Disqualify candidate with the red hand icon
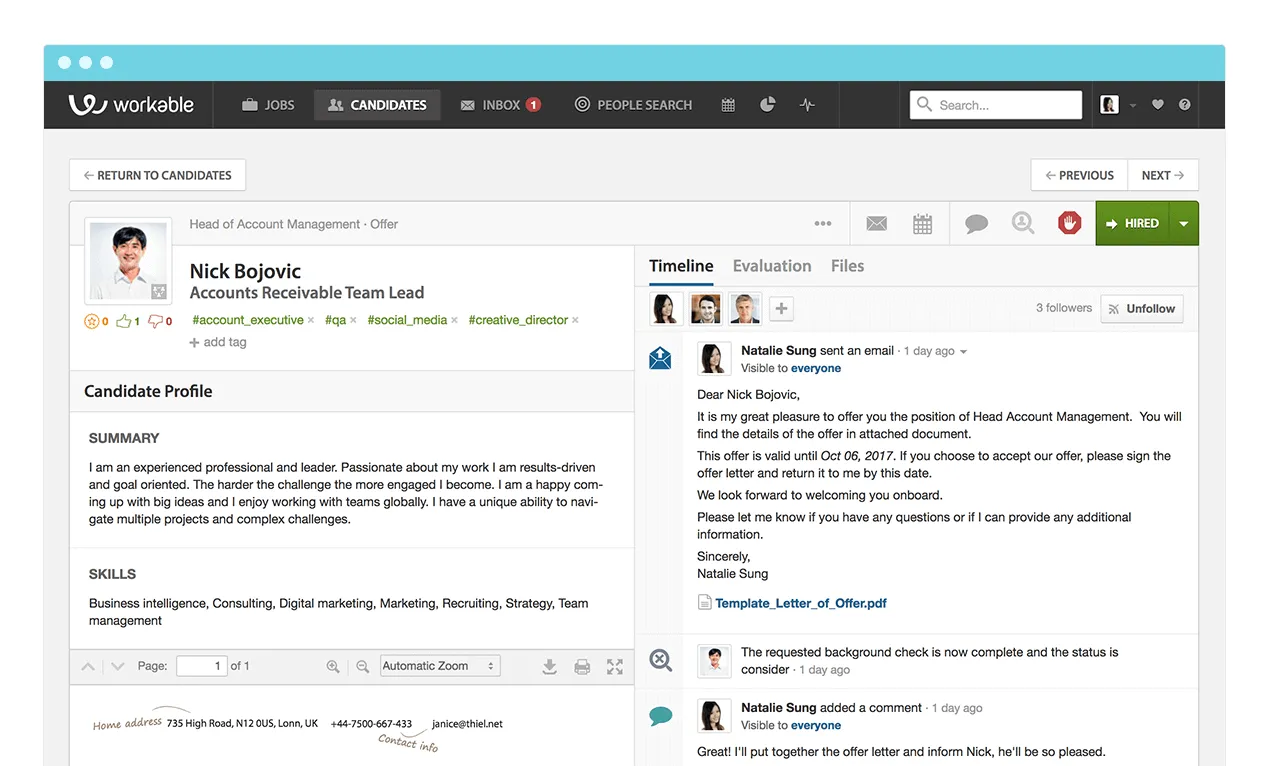Viewport: 1266px width, 766px height. pyautogui.click(x=1069, y=224)
